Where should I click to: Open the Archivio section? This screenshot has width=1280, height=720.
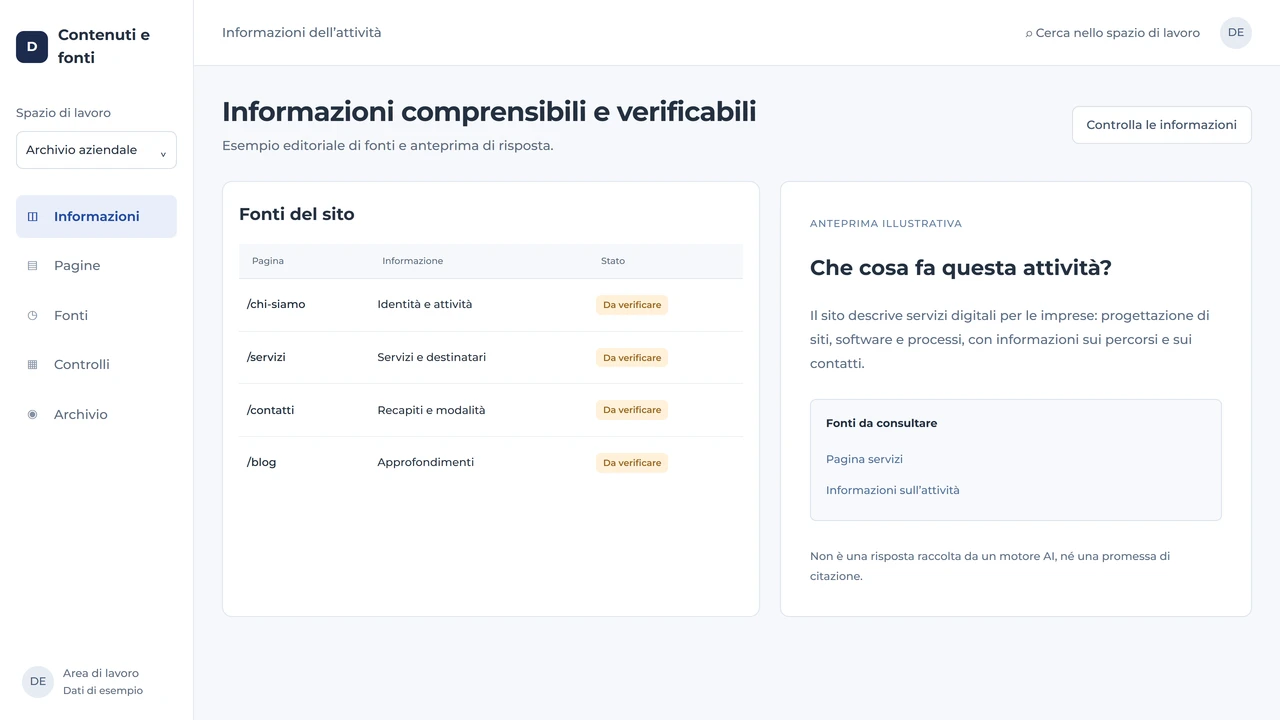coord(81,414)
